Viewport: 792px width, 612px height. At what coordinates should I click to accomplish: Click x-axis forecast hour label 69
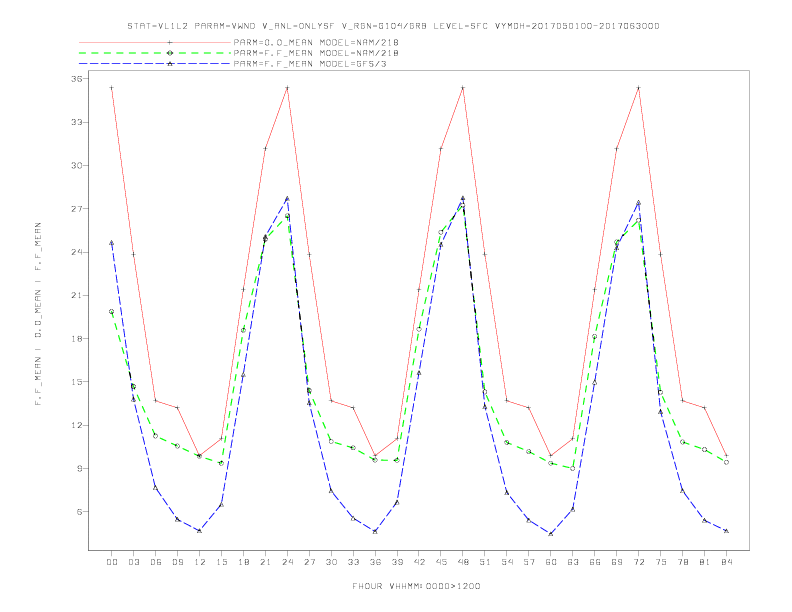pyautogui.click(x=617, y=562)
